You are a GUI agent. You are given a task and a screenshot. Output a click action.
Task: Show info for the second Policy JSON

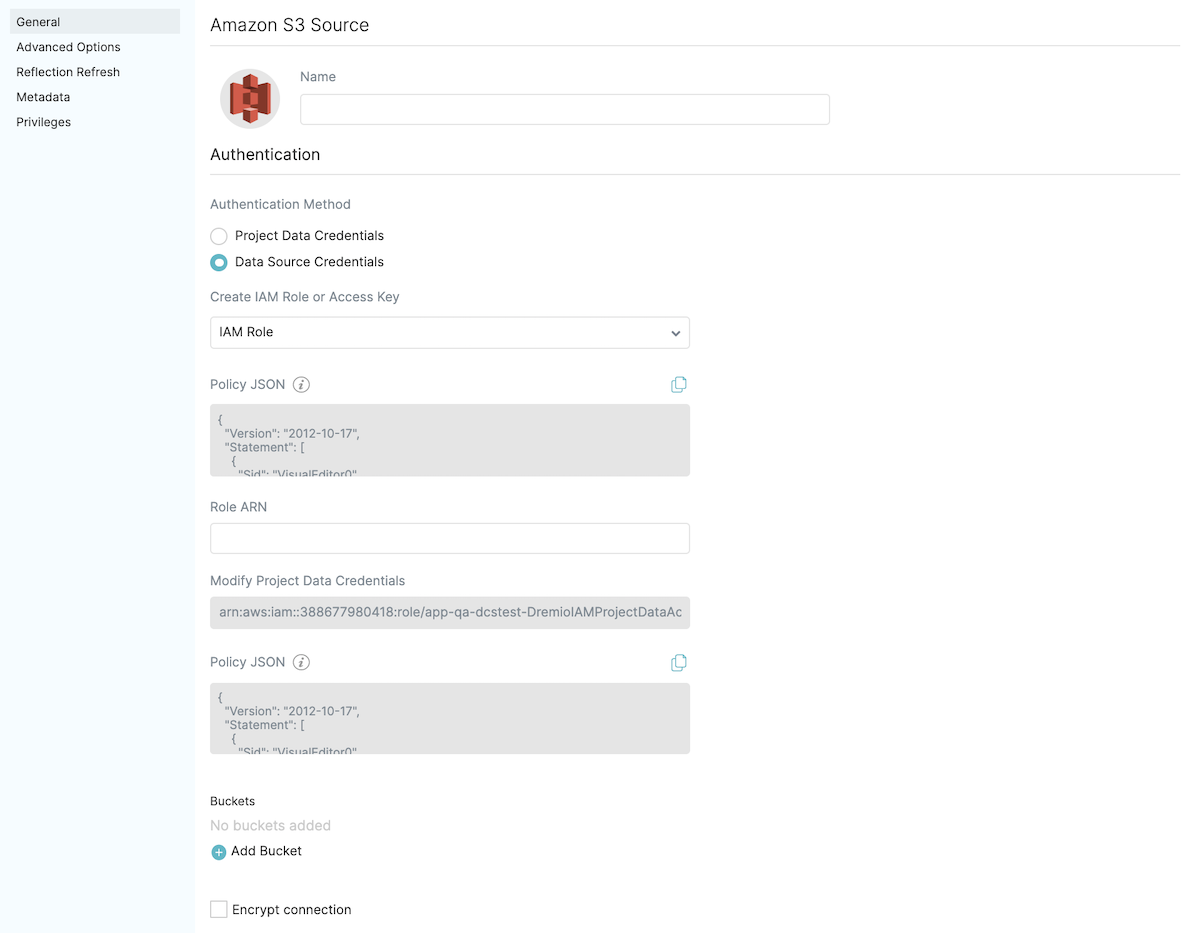(301, 663)
